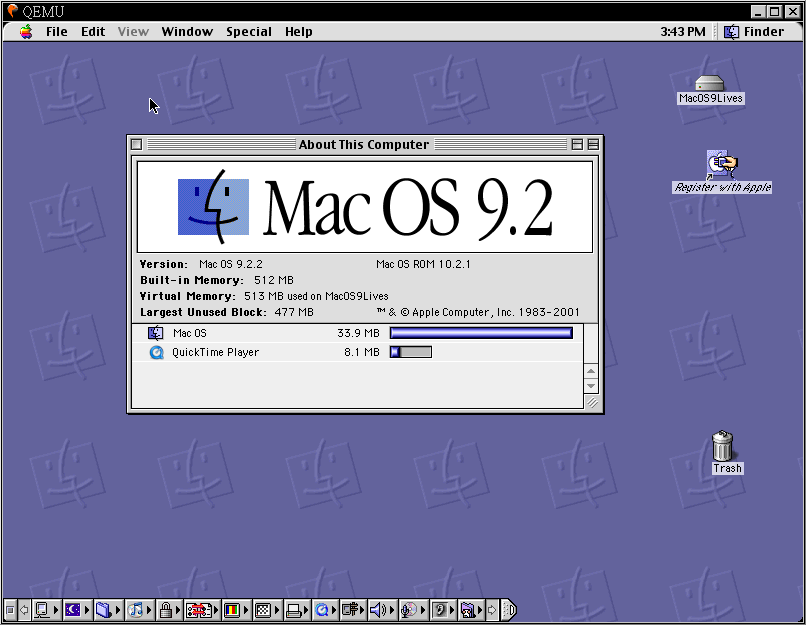This screenshot has height=625, width=806.
Task: Click the 'Mac OS' name in memory list
Action: (x=190, y=333)
